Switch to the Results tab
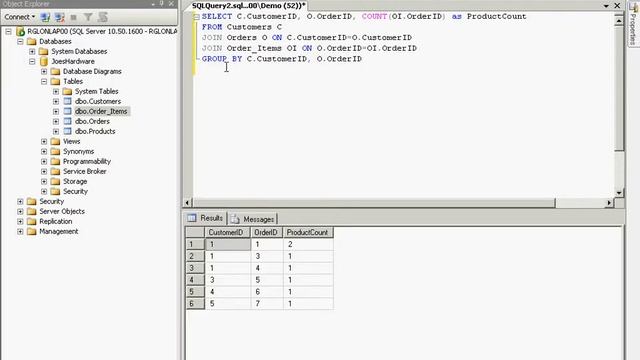Image resolution: width=640 pixels, height=360 pixels. (205, 218)
